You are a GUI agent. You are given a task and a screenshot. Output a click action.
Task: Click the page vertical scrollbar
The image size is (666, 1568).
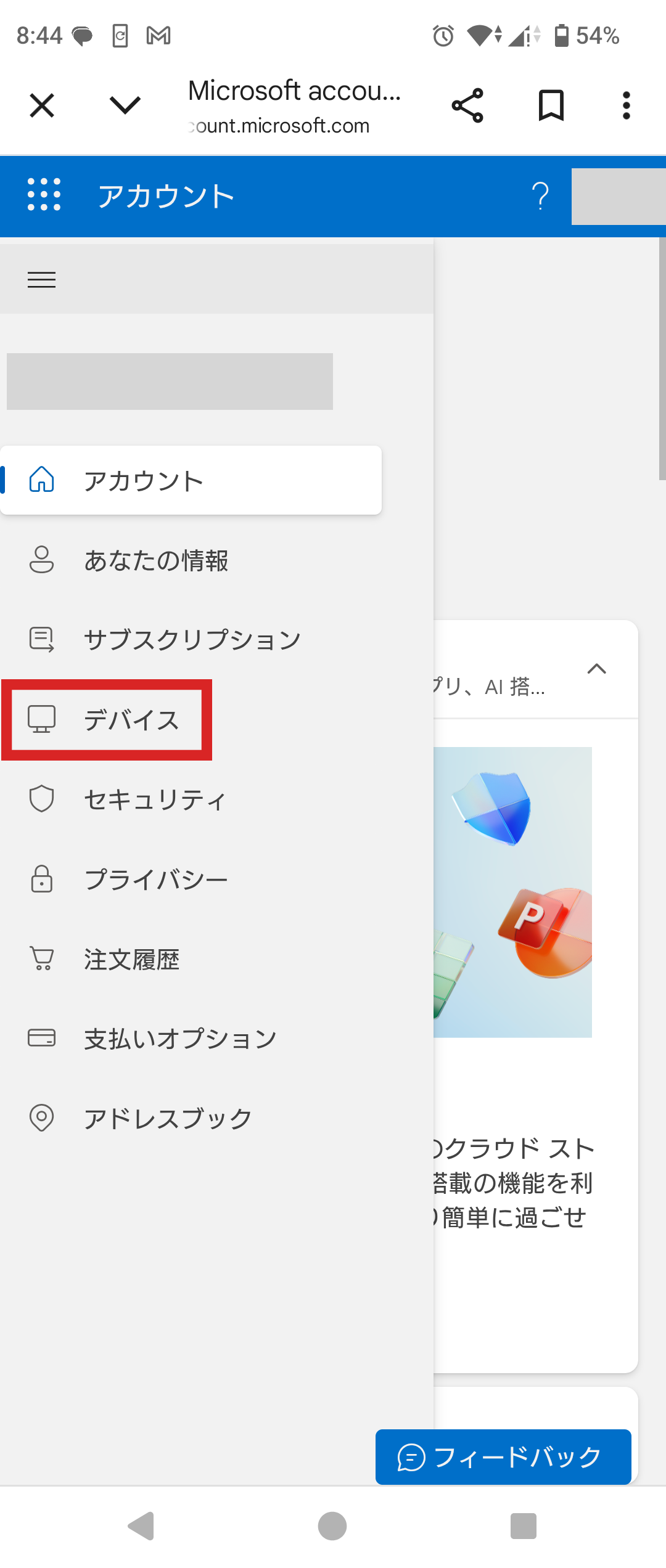[662, 359]
